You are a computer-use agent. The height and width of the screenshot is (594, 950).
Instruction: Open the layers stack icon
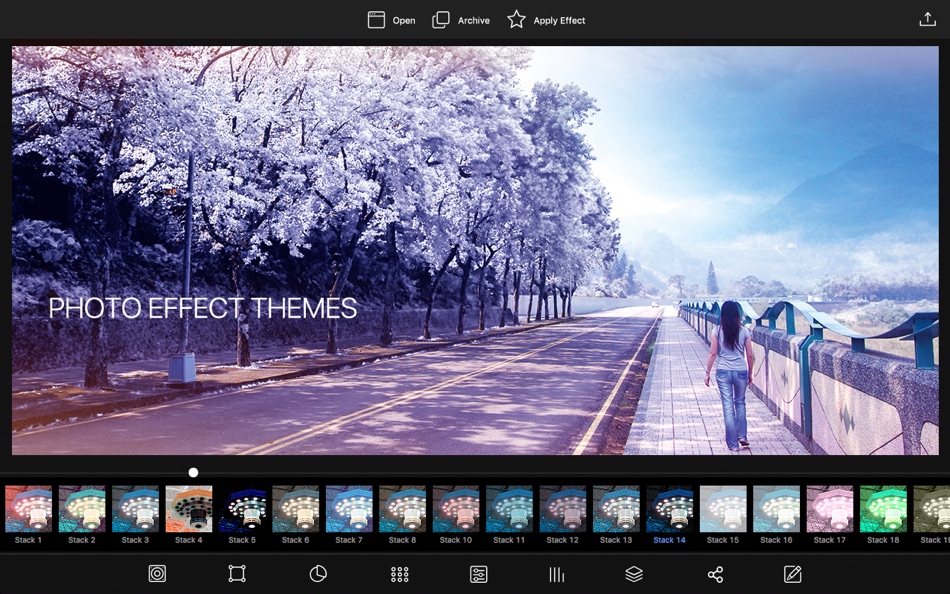[632, 574]
